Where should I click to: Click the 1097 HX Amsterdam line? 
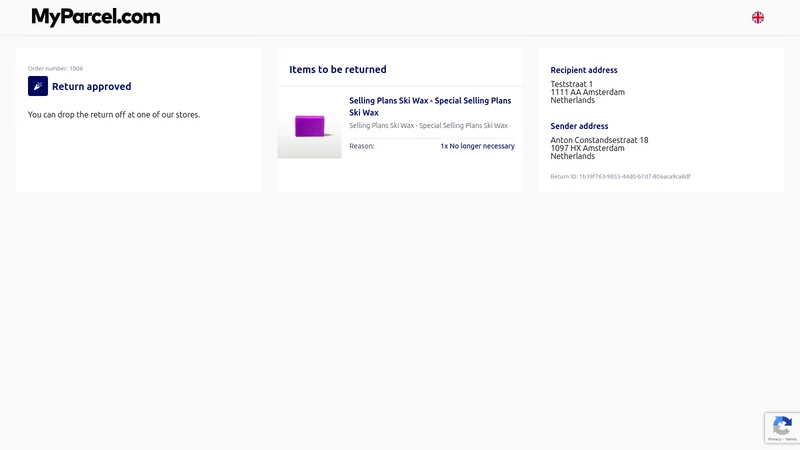[x=587, y=148]
